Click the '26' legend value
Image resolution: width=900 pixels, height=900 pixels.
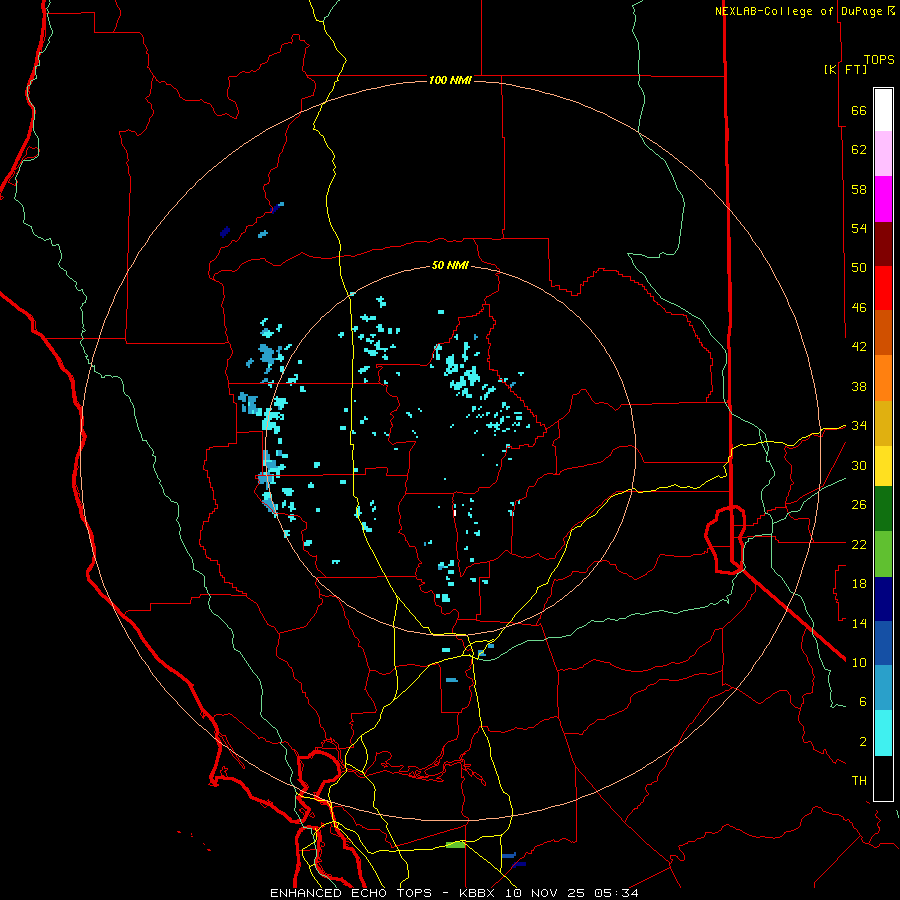click(859, 505)
